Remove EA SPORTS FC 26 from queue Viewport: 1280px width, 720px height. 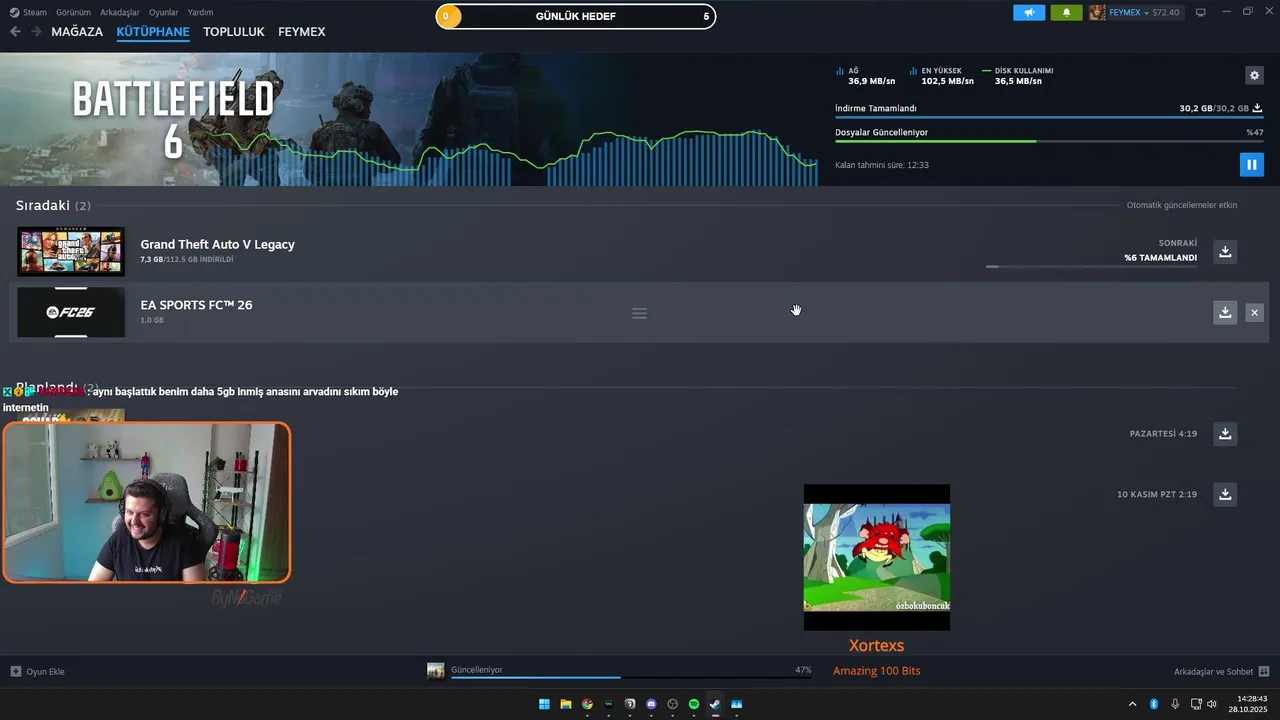1254,313
